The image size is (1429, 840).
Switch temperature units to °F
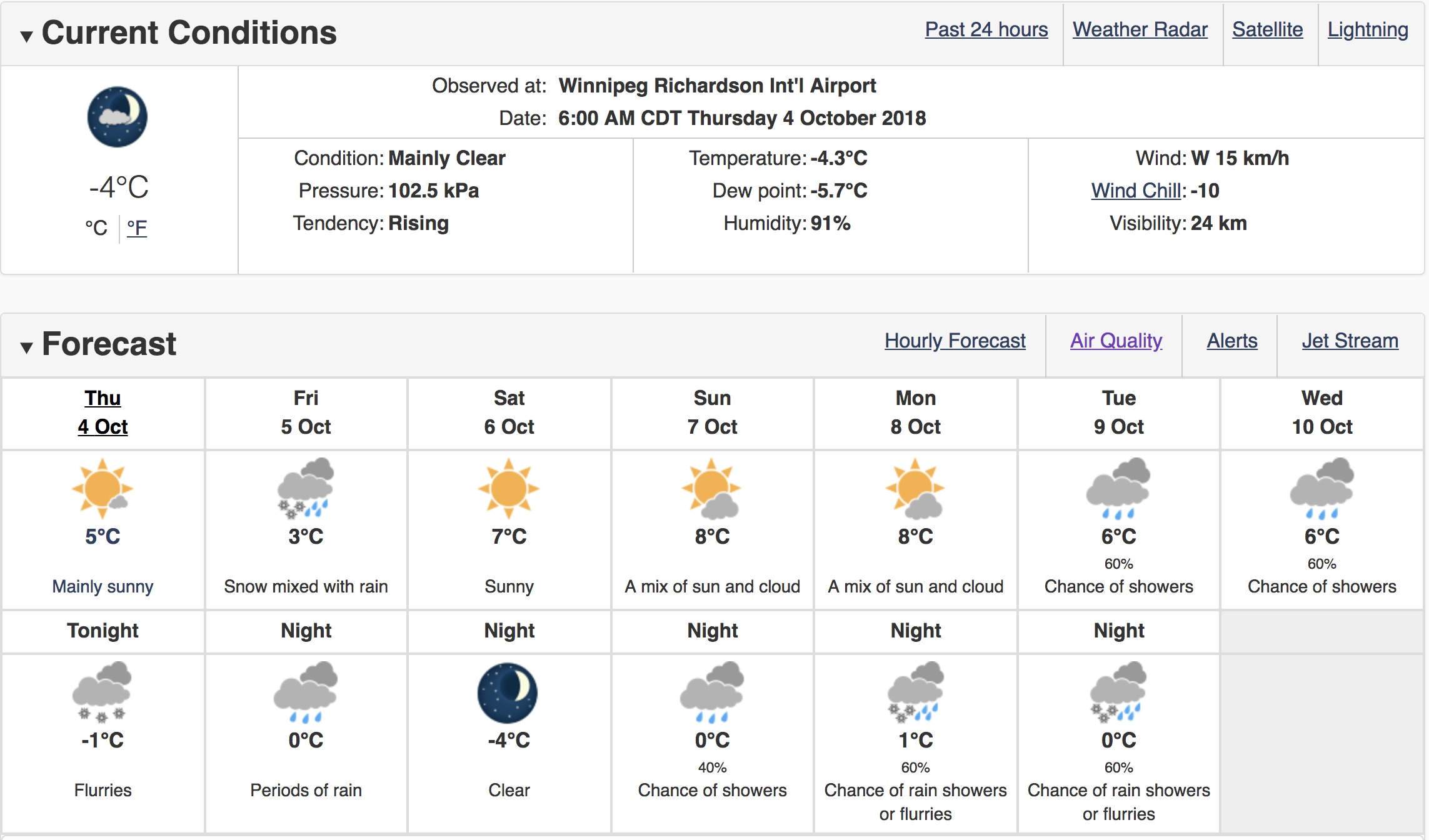tap(137, 227)
